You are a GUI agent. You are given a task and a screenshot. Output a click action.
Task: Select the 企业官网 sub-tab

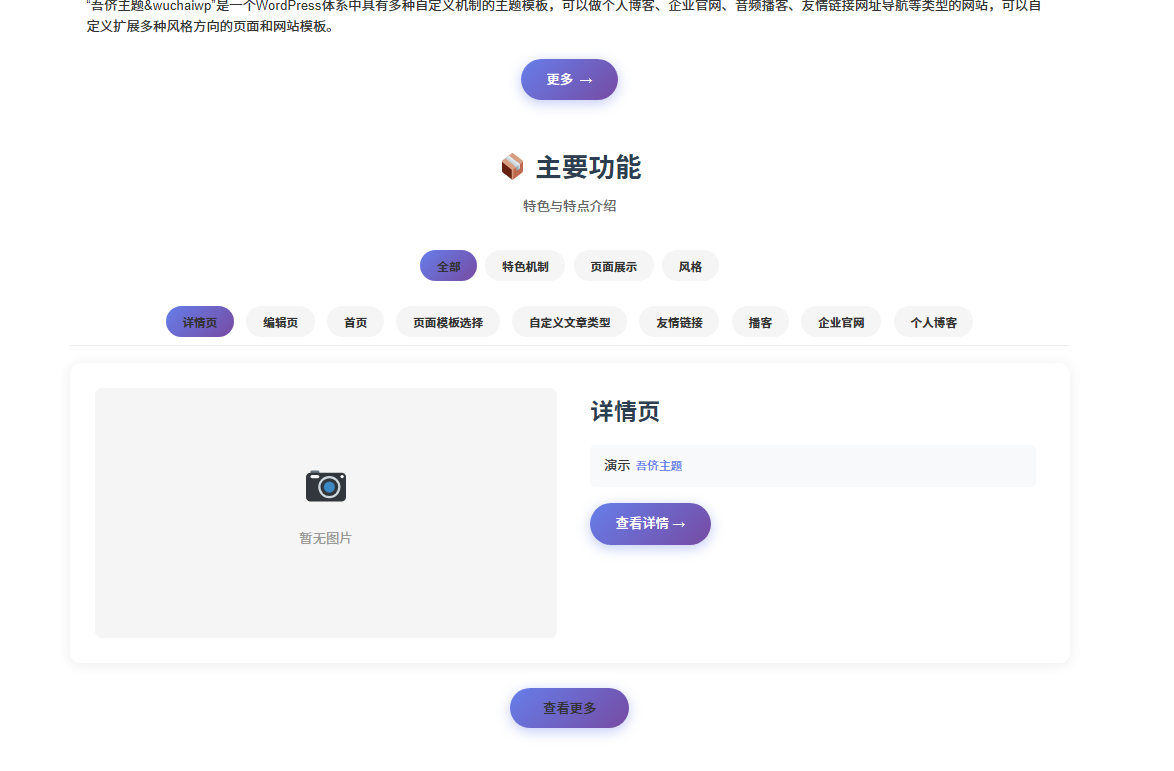point(841,322)
